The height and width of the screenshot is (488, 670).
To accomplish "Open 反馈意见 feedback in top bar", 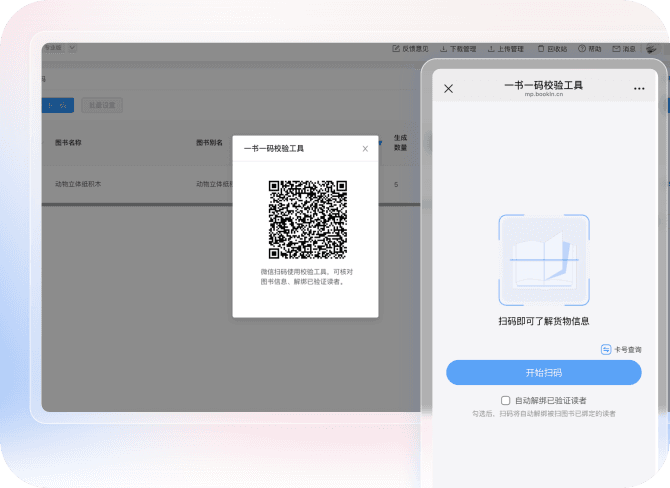I will [410, 49].
